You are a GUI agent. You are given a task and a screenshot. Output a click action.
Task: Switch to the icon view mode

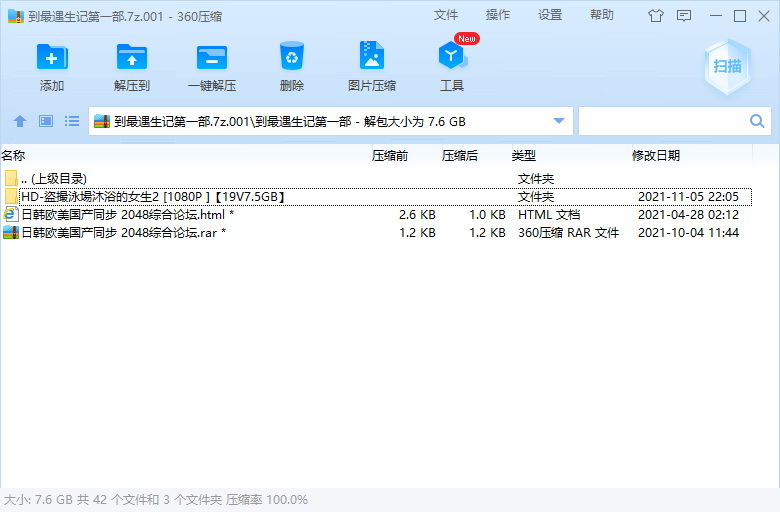46,122
